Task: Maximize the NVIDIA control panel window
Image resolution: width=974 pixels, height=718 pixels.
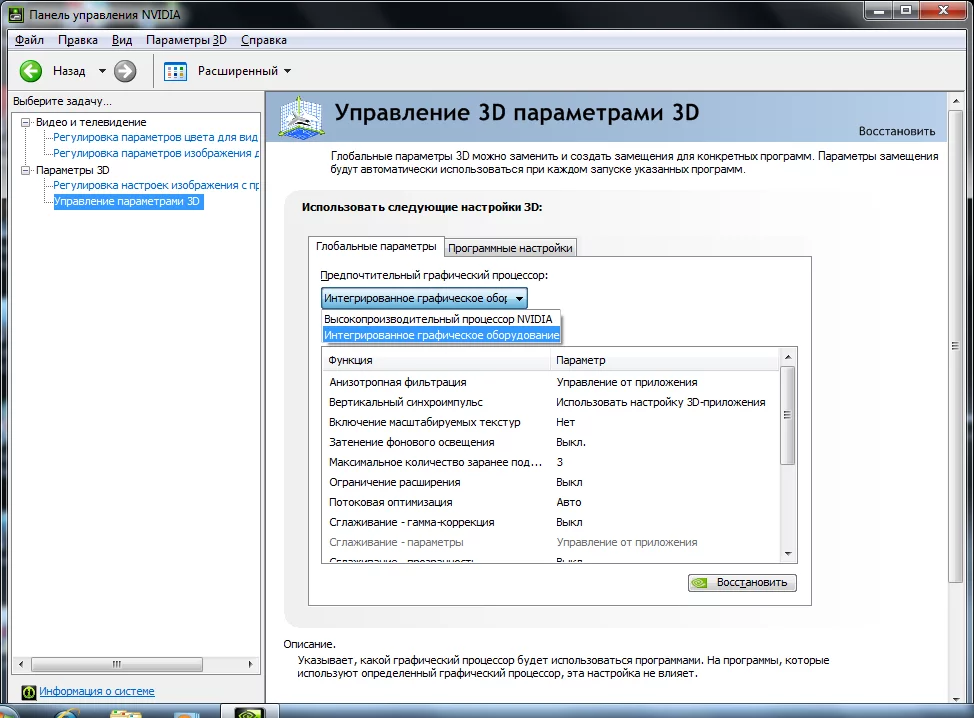Action: pyautogui.click(x=906, y=11)
